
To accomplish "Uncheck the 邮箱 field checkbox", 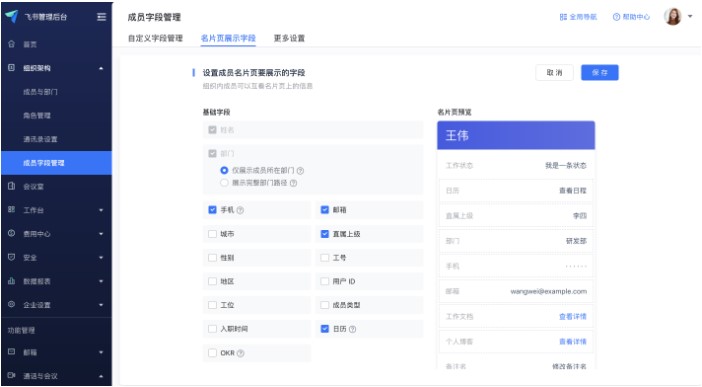I will 325,210.
